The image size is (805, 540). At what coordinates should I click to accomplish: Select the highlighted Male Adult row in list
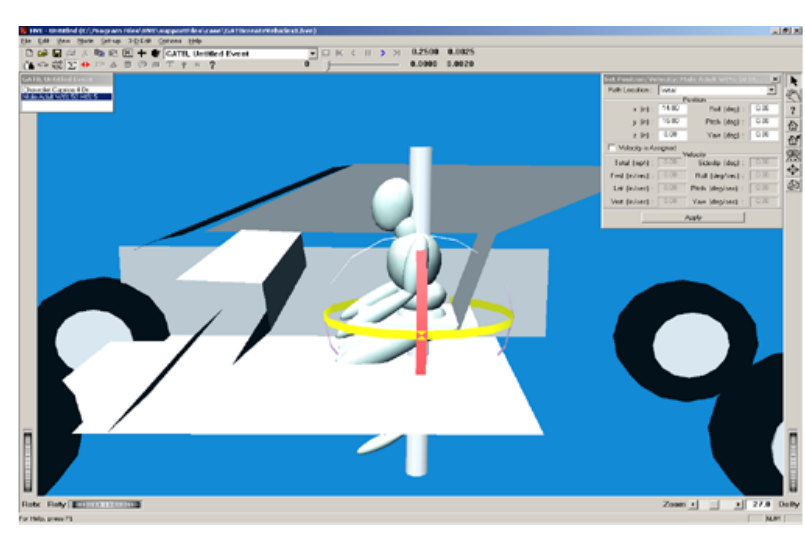coord(66,97)
